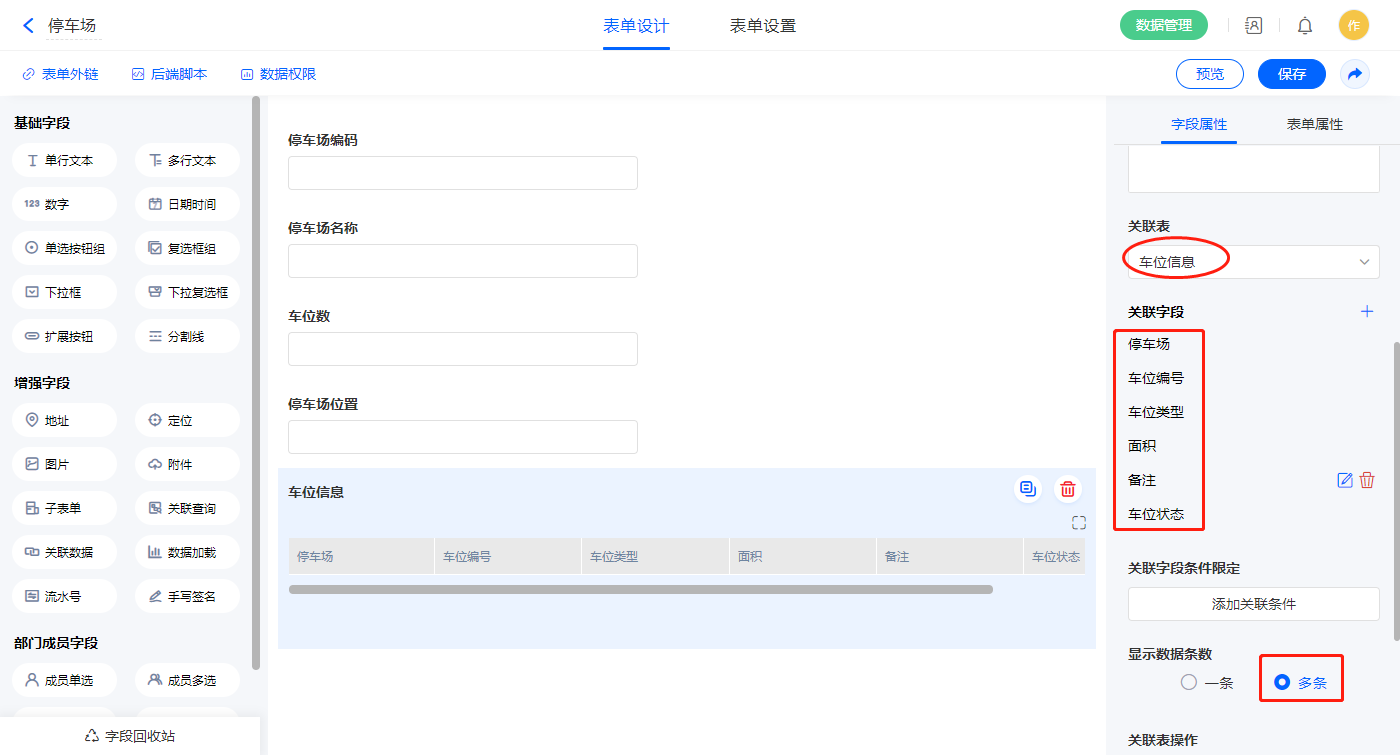Switch to 表单设置 tab

pos(762,26)
